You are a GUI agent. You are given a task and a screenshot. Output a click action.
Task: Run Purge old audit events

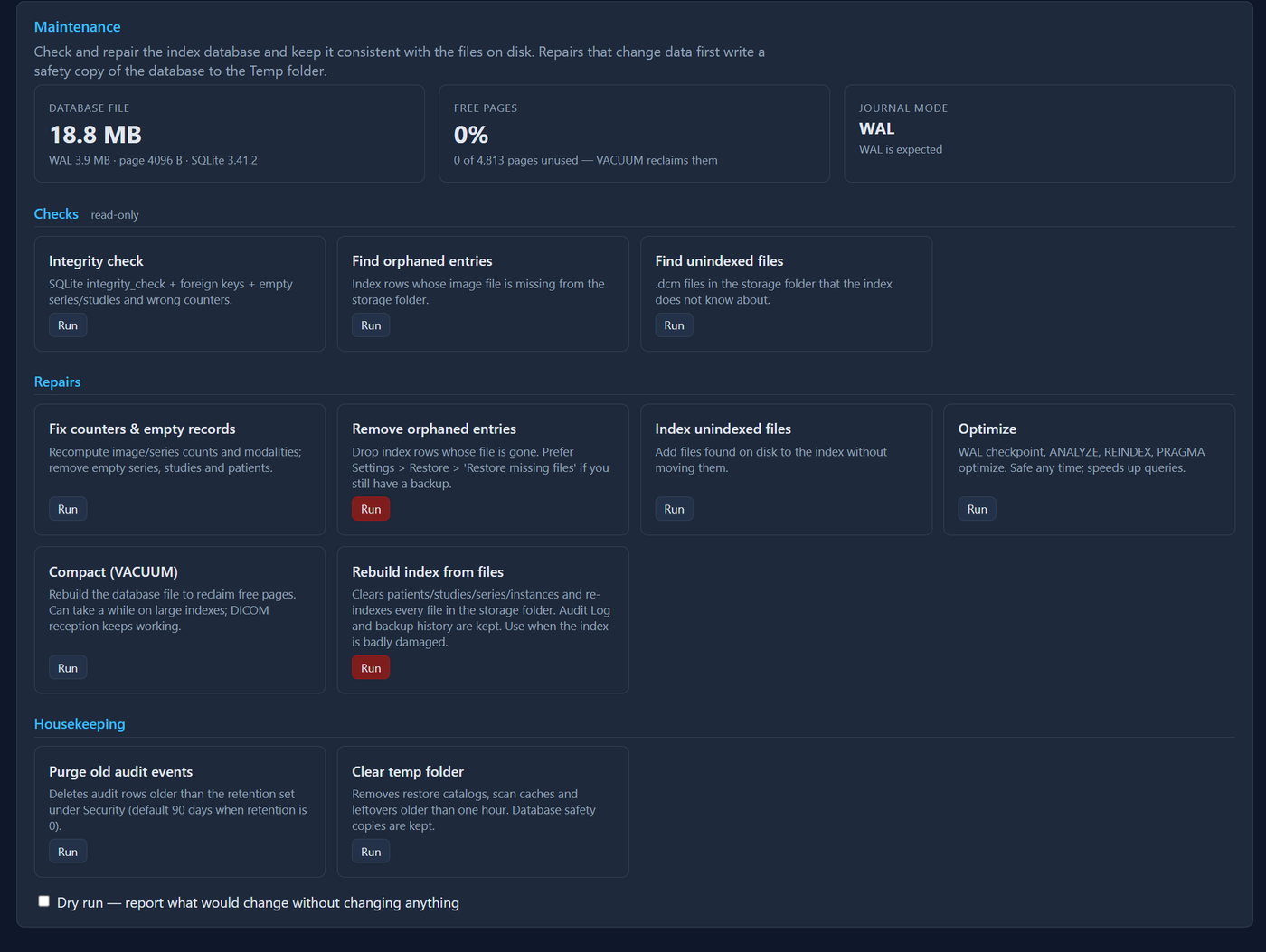68,852
